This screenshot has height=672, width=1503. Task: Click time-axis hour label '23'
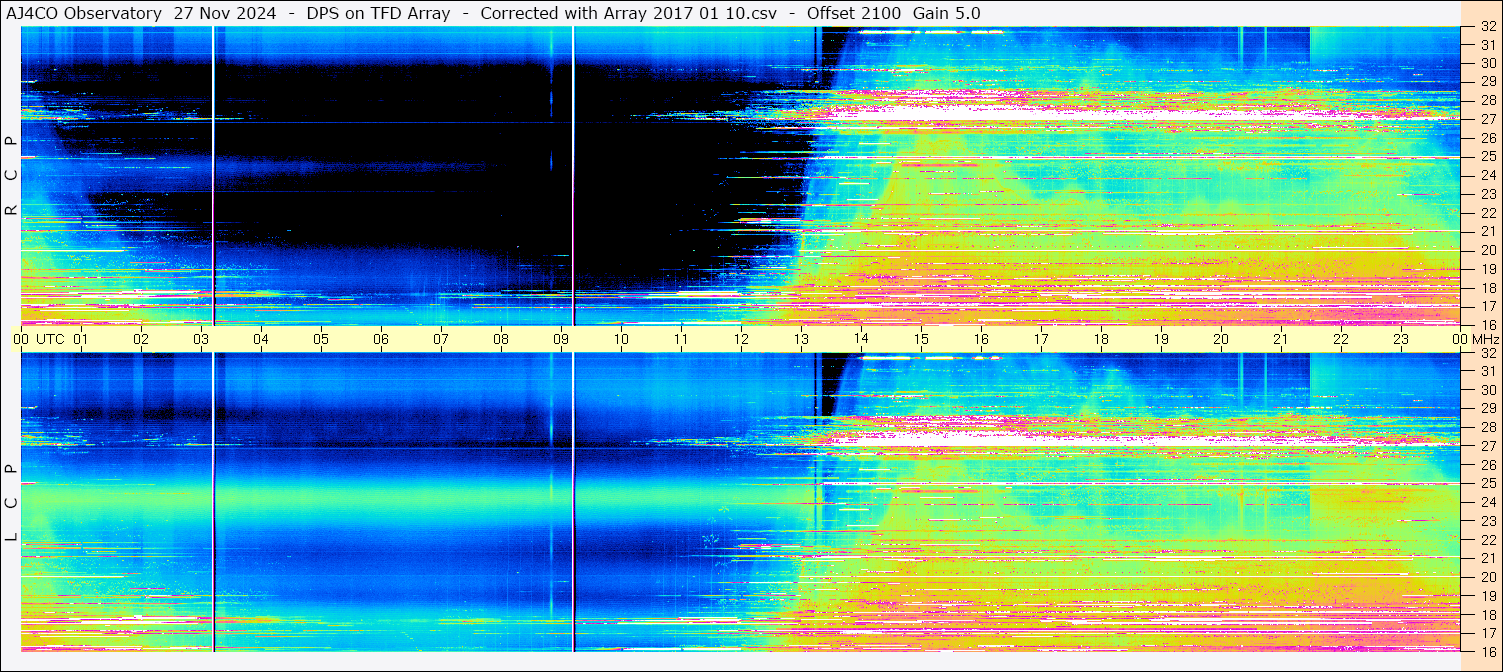pos(1401,339)
